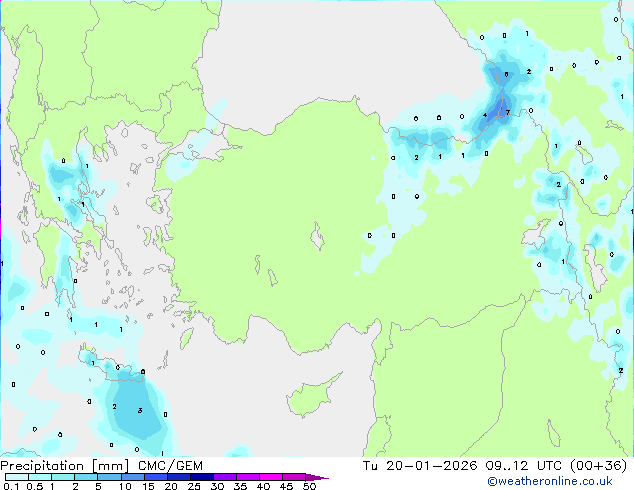Click the 0.1–0.5 mm lightest legend swatch
The image size is (634, 490).
pos(17,477)
